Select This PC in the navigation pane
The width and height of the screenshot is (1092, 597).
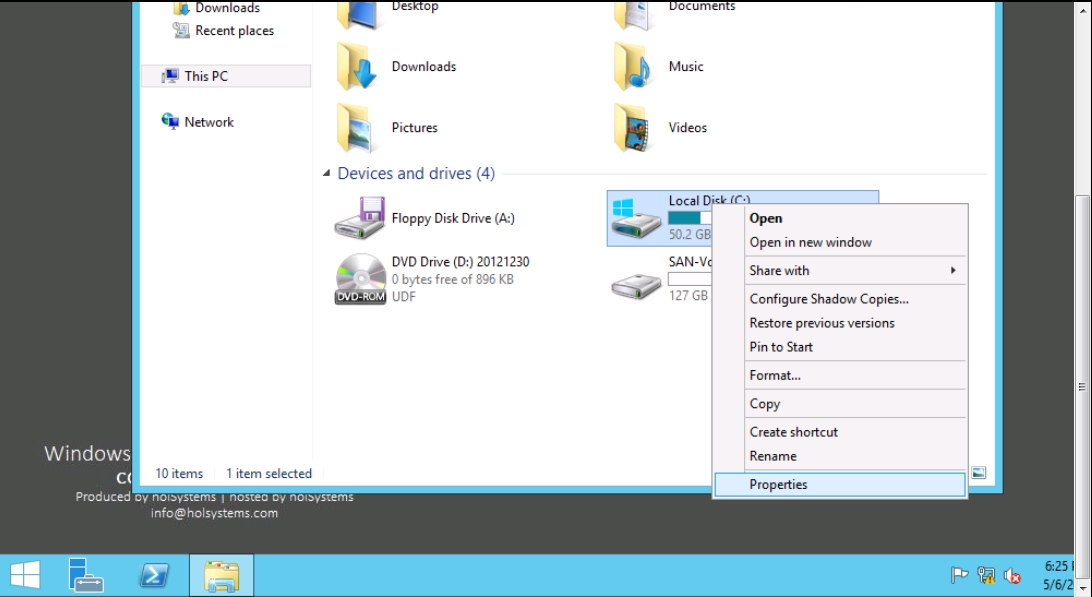tap(206, 76)
